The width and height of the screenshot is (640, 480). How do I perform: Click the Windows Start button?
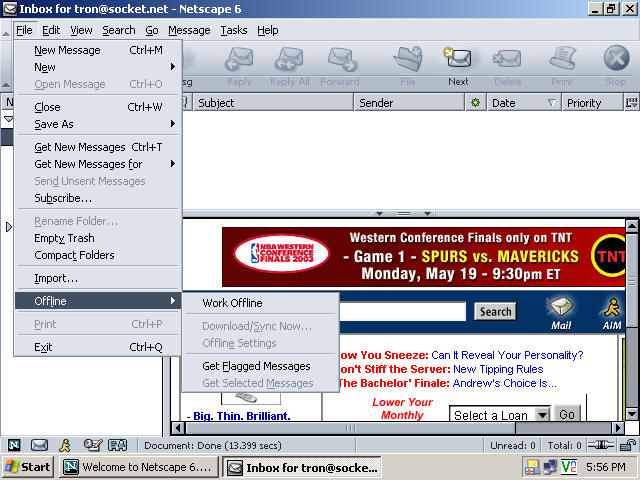tap(27, 466)
